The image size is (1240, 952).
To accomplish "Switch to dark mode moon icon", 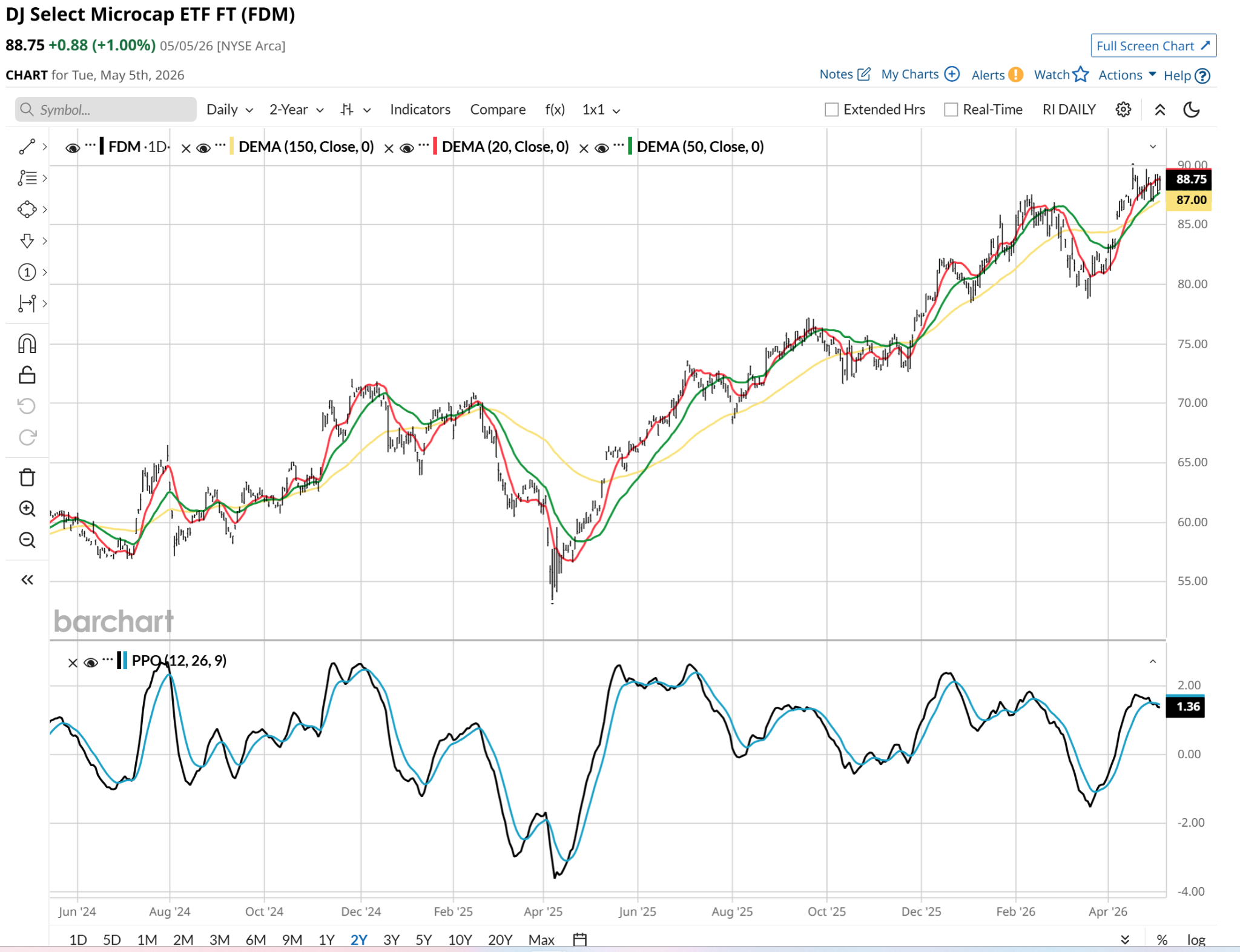I will (1191, 110).
